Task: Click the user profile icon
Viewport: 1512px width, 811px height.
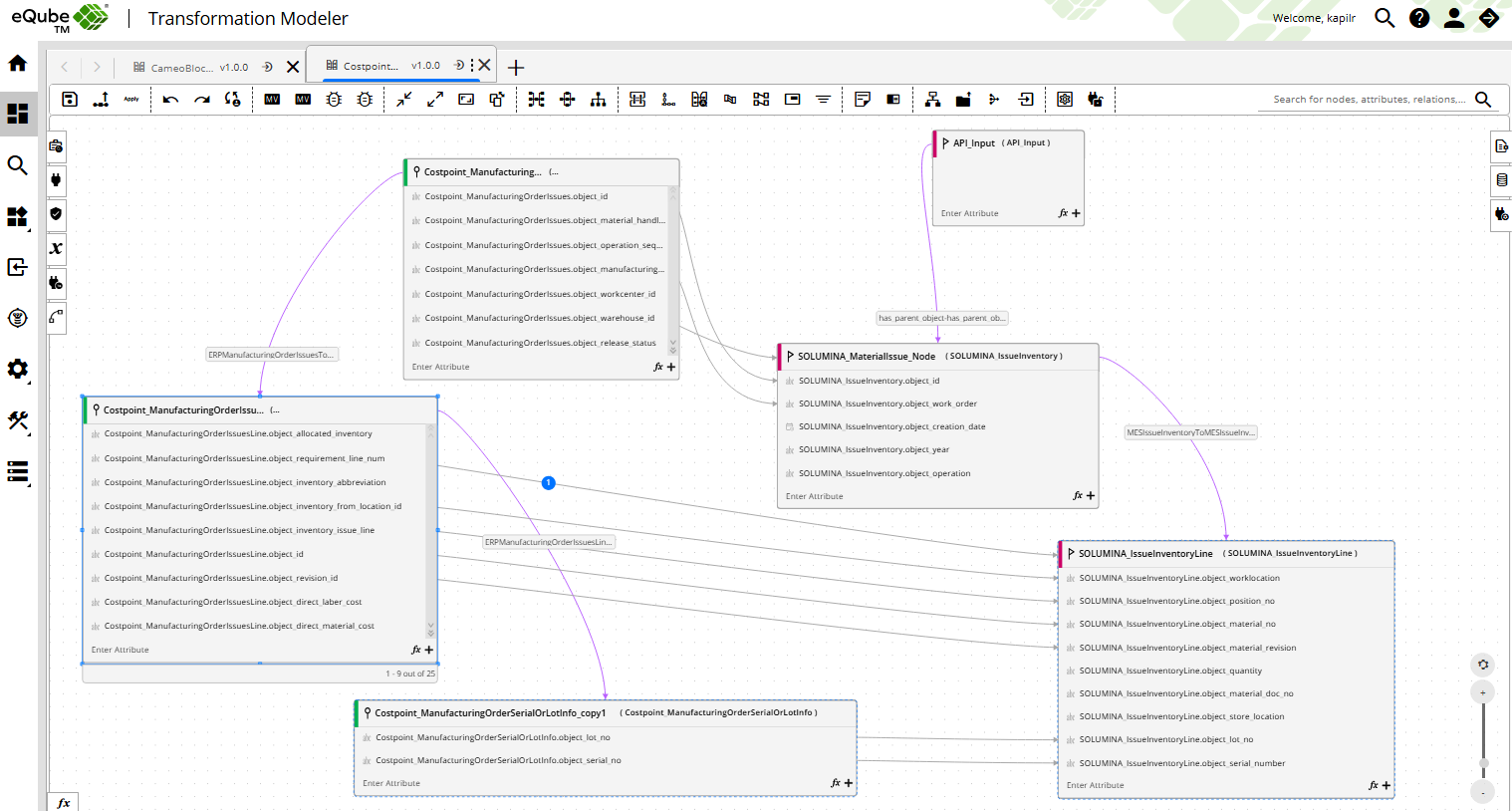Action: pyautogui.click(x=1454, y=18)
